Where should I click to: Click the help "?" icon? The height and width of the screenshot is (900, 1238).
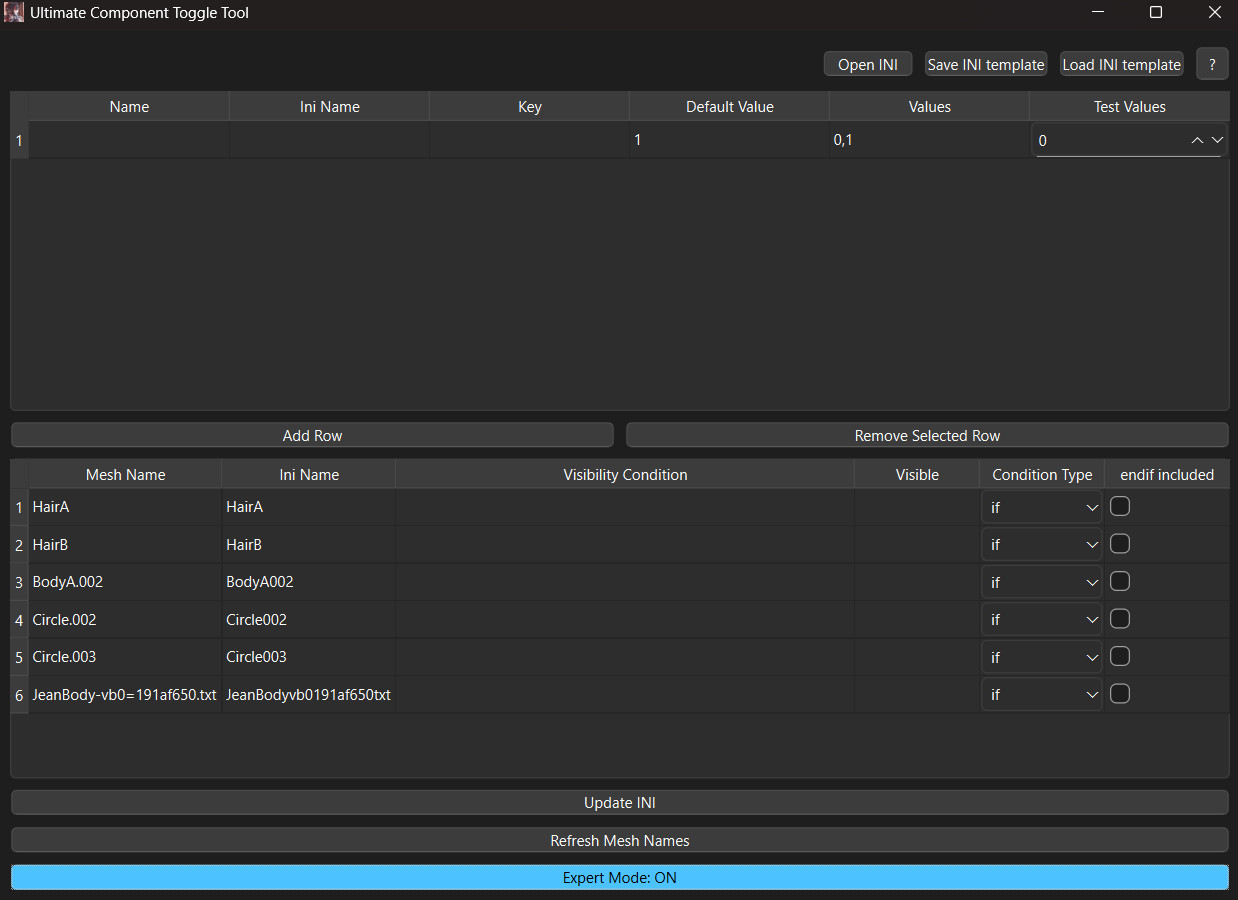pos(1211,63)
